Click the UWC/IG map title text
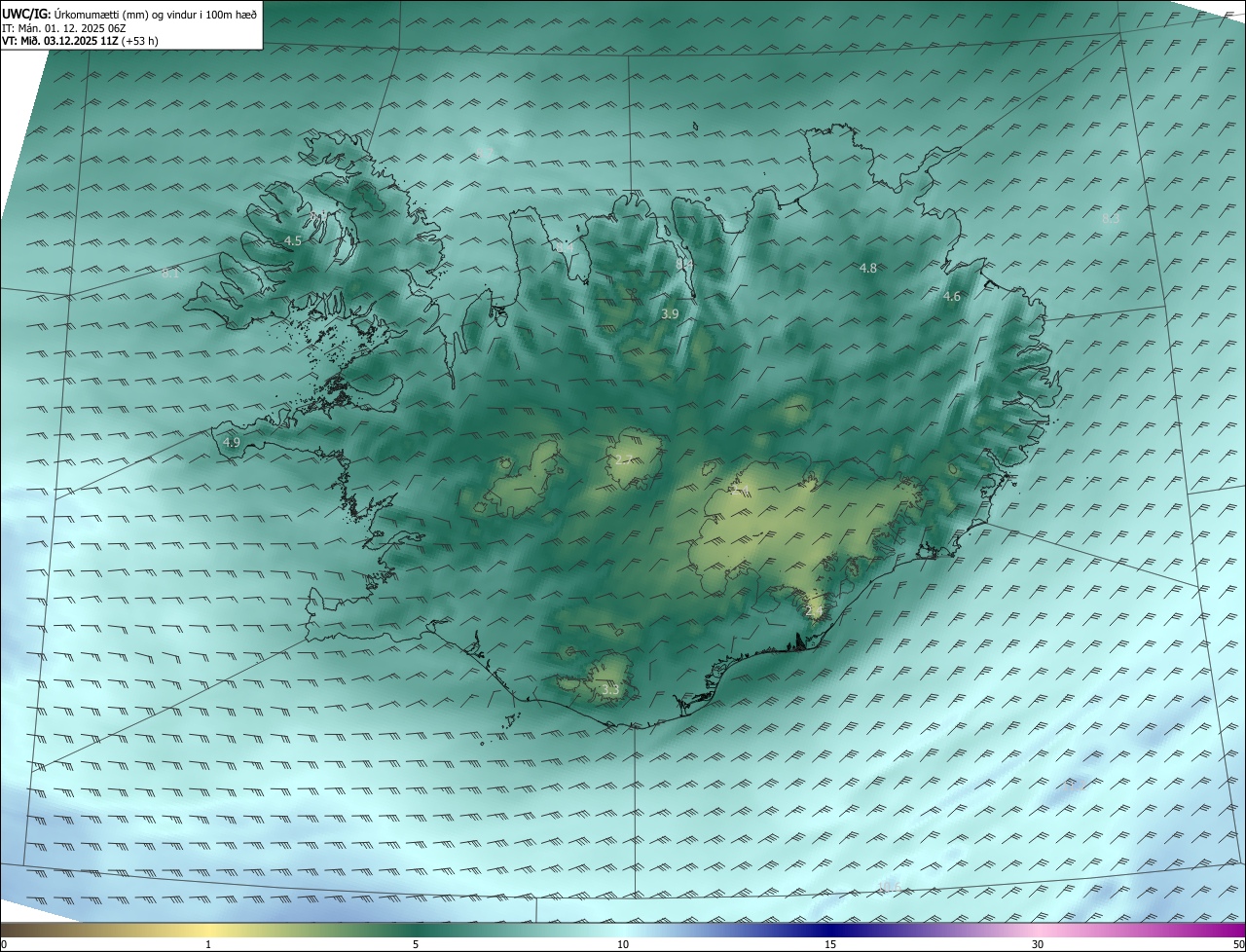 (x=129, y=14)
